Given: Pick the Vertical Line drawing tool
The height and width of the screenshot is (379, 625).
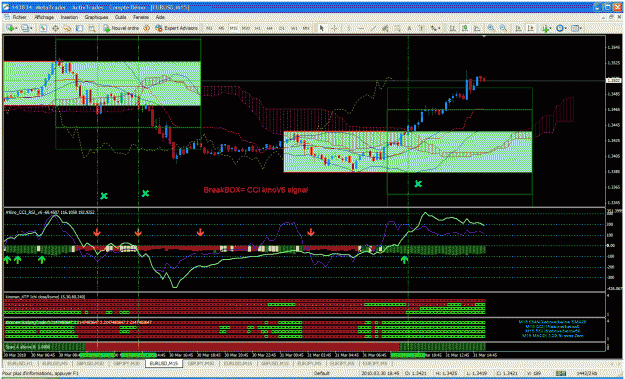Looking at the screenshot, I should 349,28.
